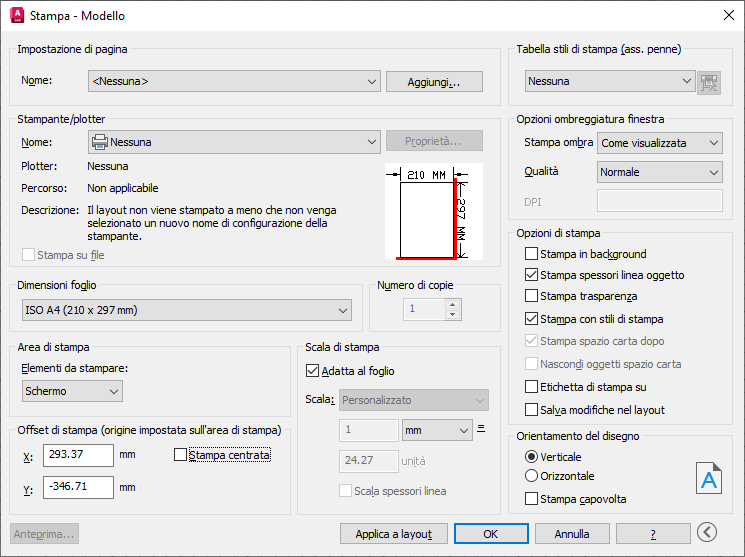Click the plot style table editor icon
The height and width of the screenshot is (557, 745).
[x=710, y=82]
